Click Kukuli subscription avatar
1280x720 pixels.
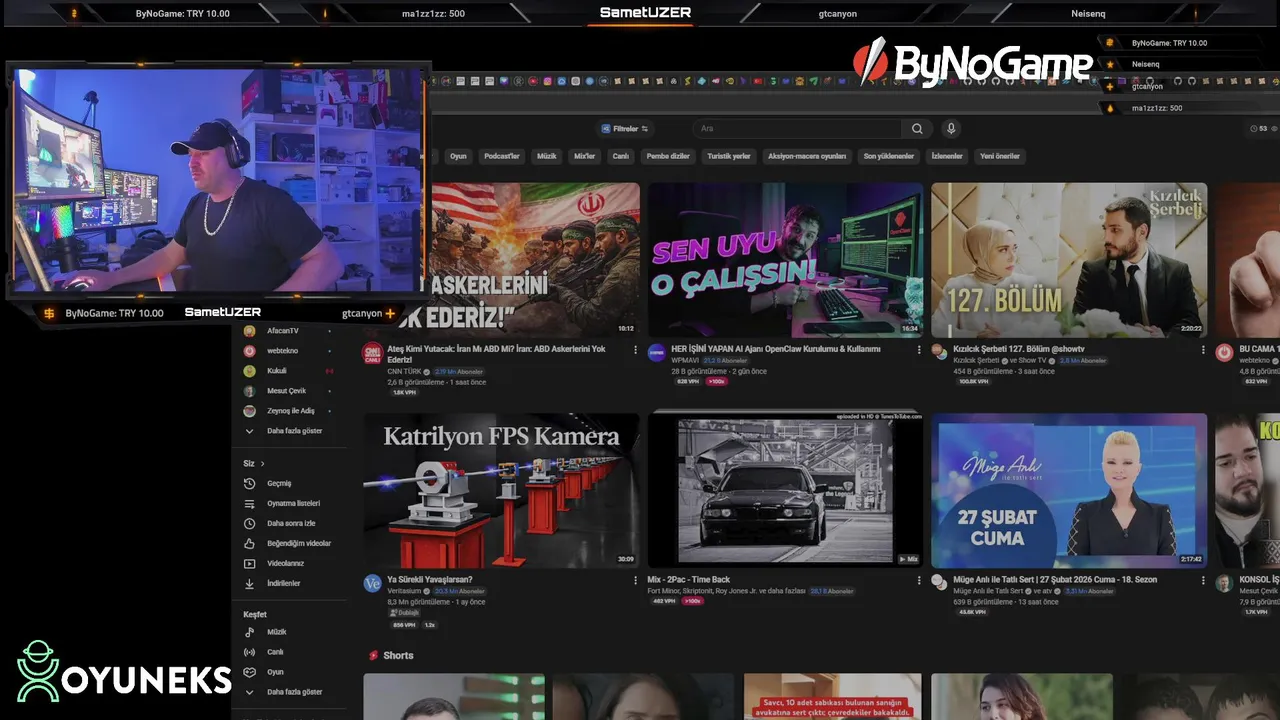[x=250, y=371]
